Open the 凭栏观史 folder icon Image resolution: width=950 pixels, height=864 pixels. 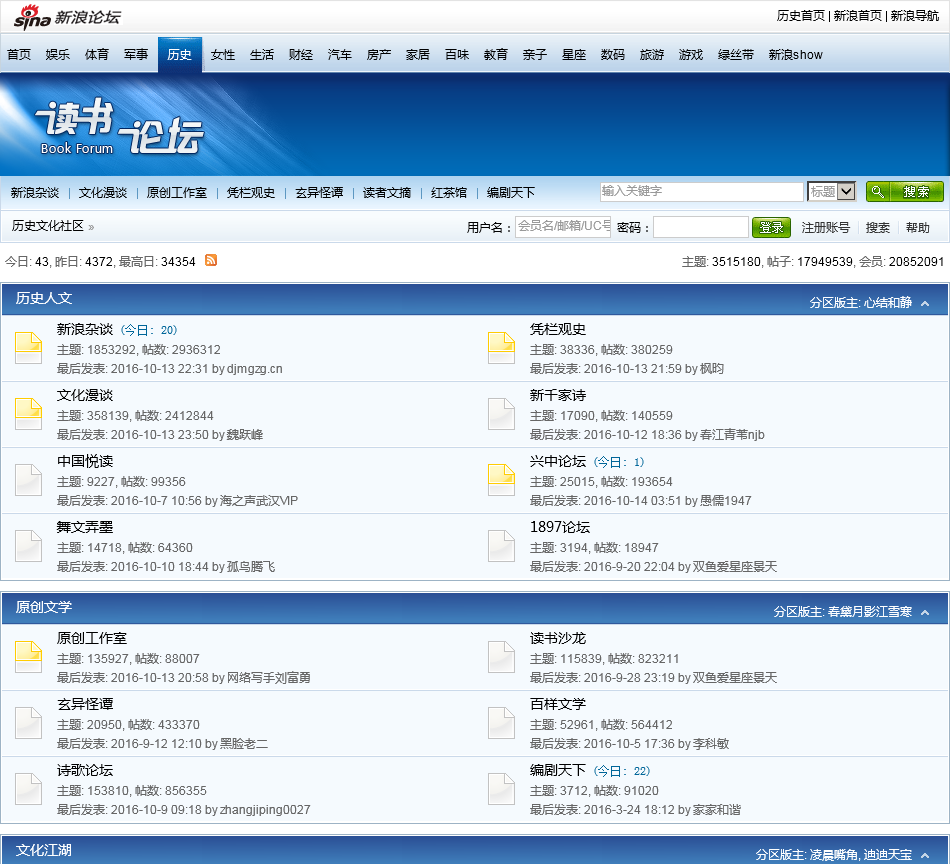click(x=502, y=348)
